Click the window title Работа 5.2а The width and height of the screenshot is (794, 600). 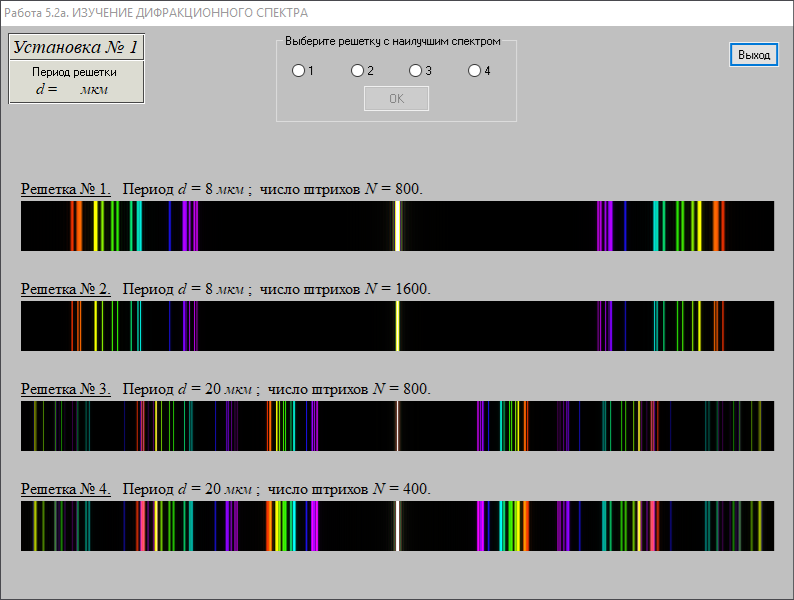(156, 13)
